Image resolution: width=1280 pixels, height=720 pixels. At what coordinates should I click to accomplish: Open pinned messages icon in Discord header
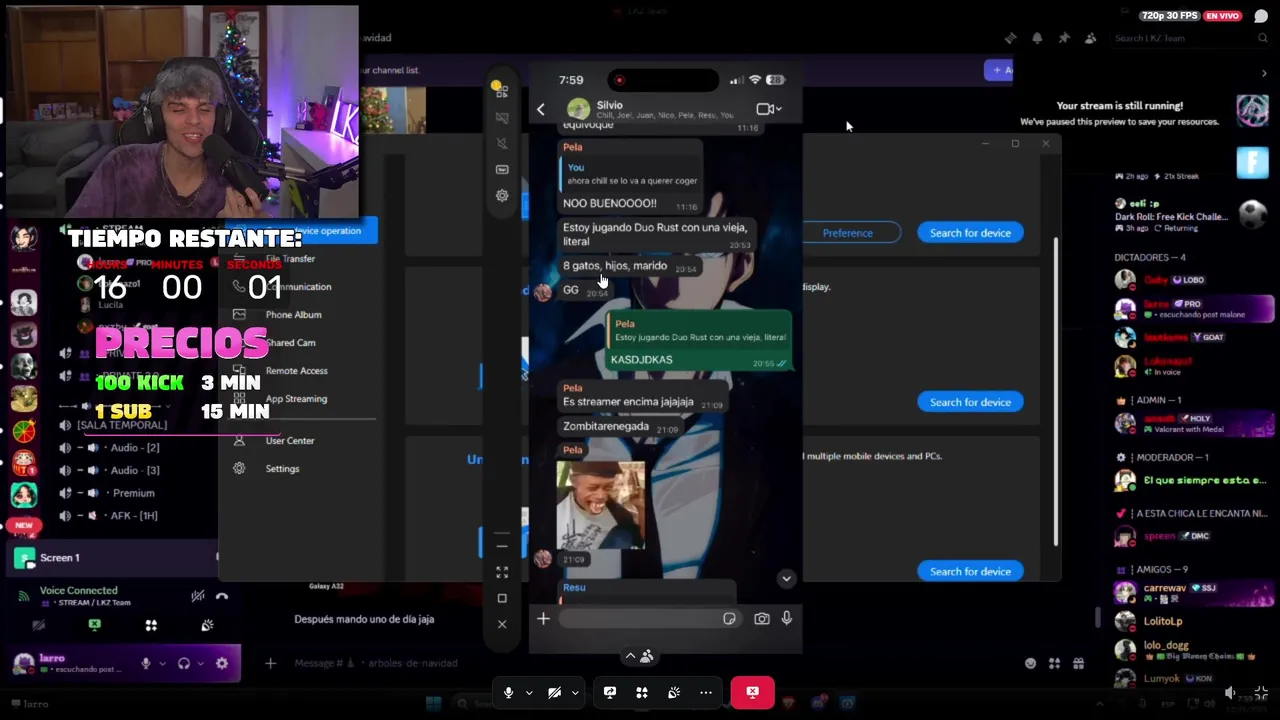pos(1064,38)
